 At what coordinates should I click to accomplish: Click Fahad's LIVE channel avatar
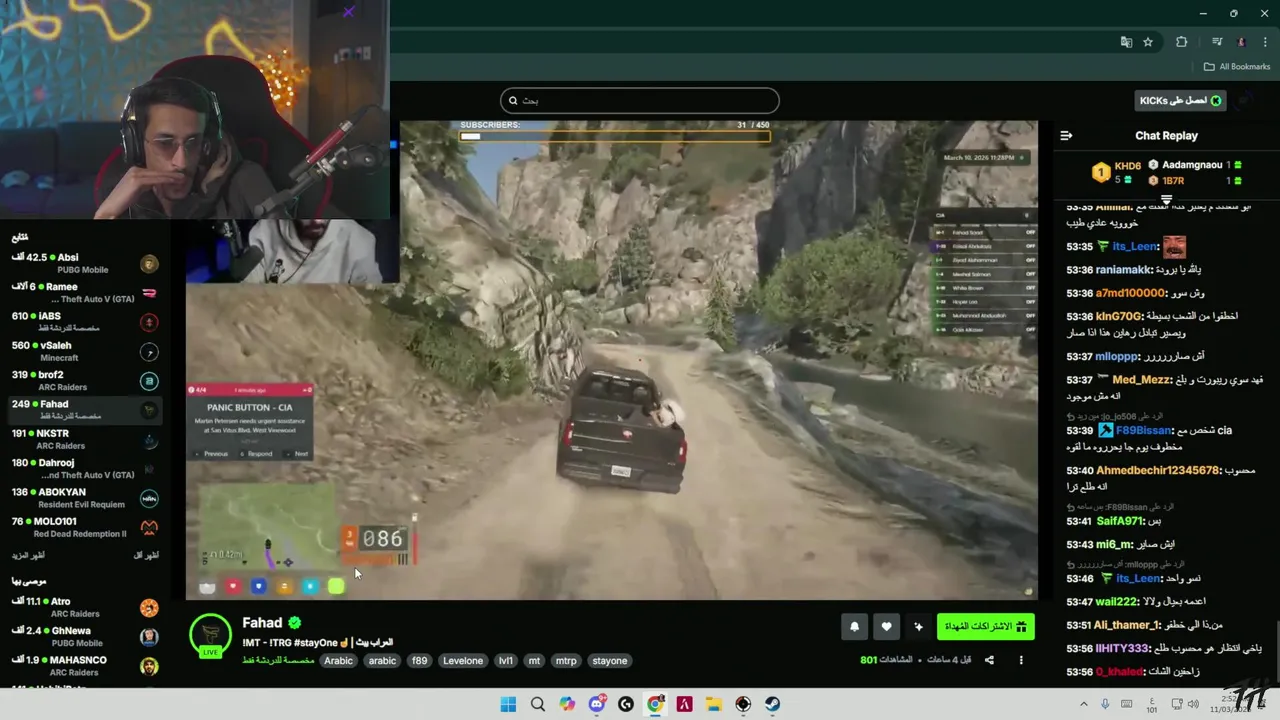pyautogui.click(x=210, y=635)
